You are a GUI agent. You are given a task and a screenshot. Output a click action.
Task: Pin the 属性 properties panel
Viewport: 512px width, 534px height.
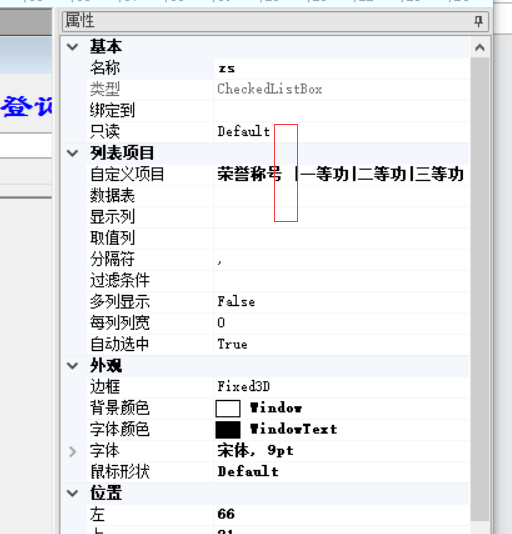point(478,21)
